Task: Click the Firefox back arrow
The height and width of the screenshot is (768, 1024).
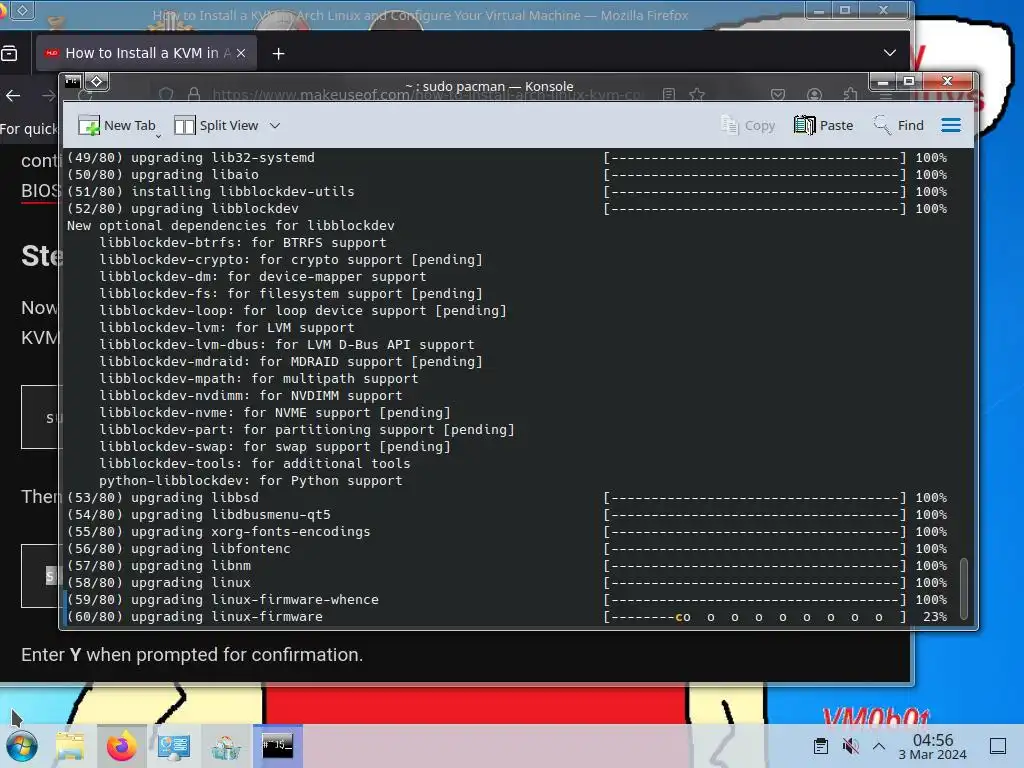Action: click(13, 96)
